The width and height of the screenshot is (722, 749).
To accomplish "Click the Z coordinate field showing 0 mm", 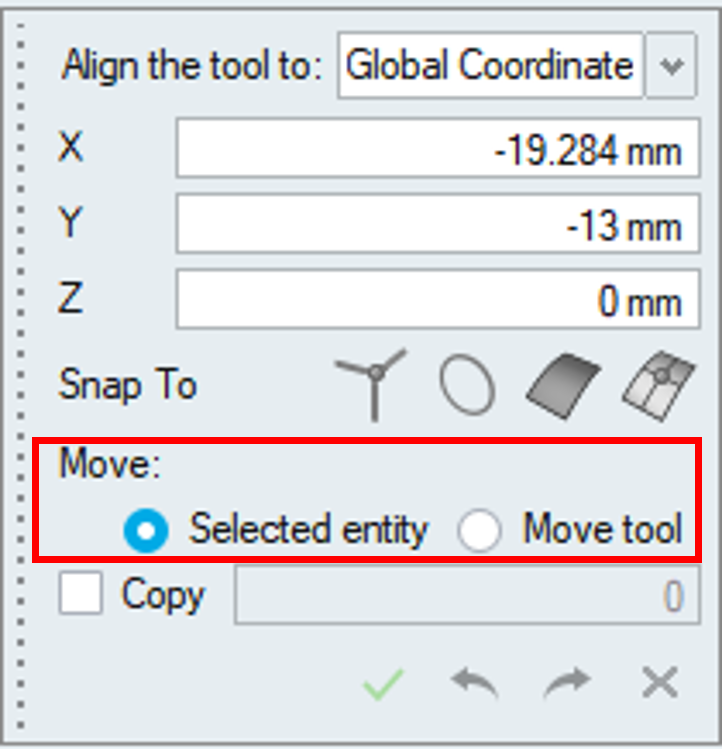I will (438, 301).
